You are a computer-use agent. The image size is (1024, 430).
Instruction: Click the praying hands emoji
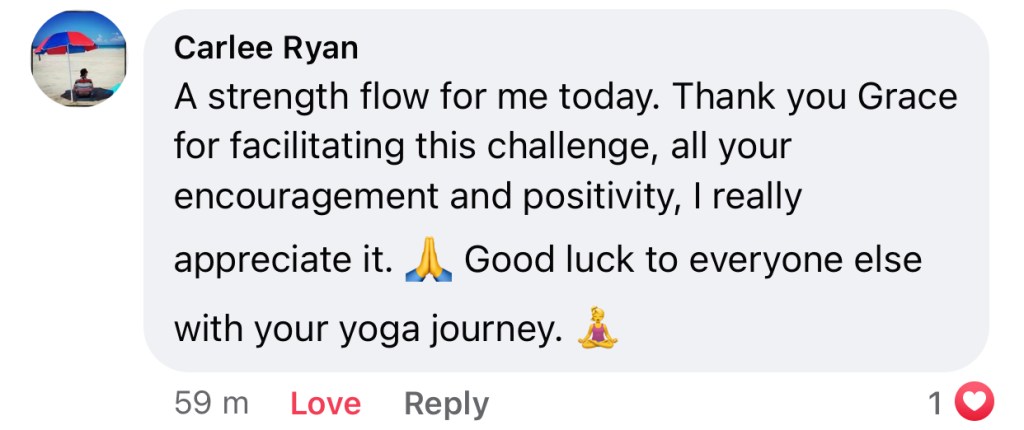[428, 261]
